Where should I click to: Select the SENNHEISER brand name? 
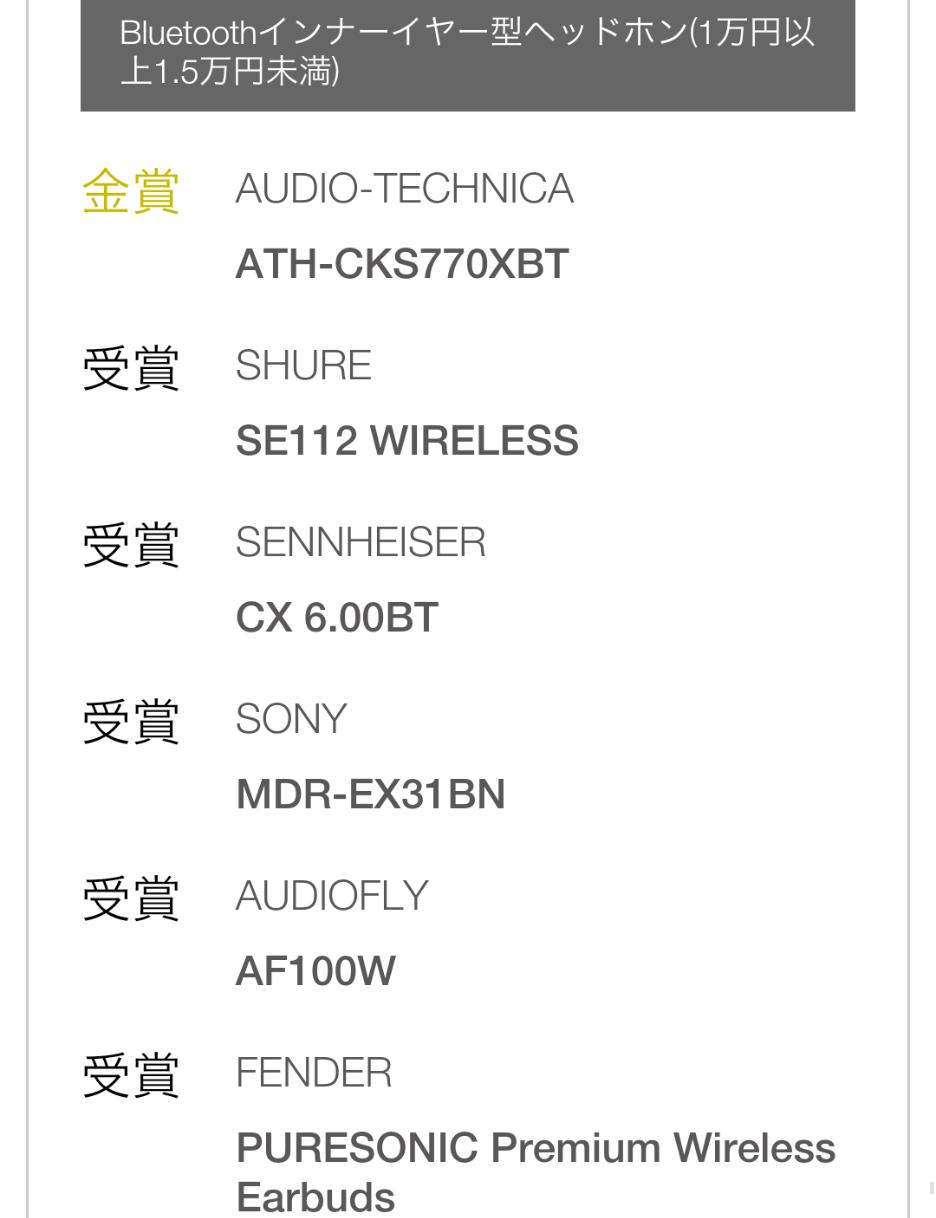tap(360, 543)
